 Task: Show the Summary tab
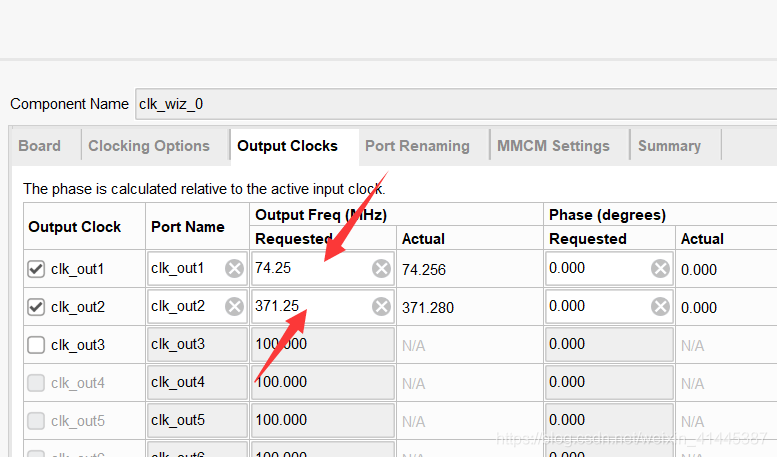pyautogui.click(x=669, y=146)
